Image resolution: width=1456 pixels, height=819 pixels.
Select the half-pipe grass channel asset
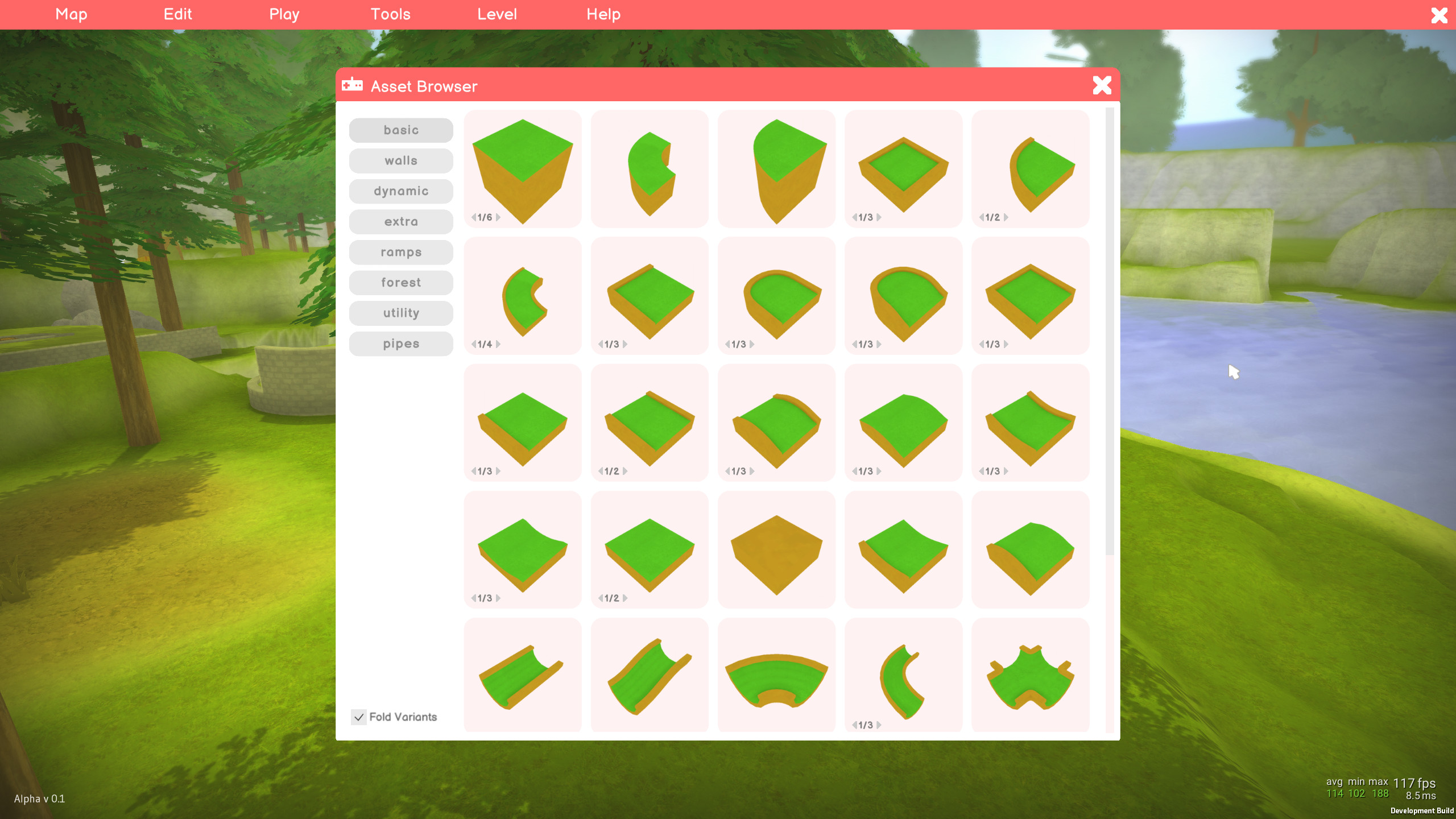[x=522, y=674]
